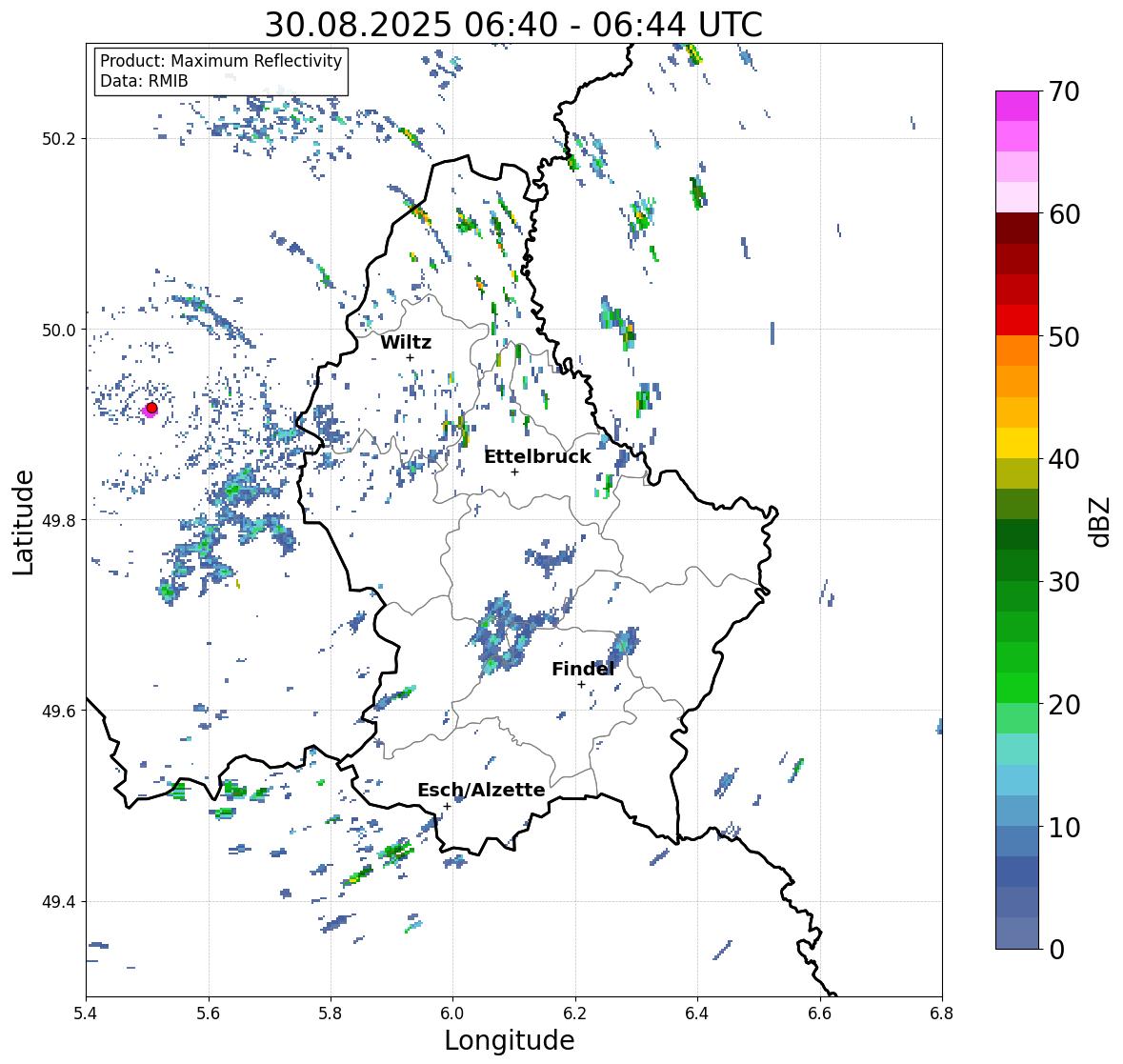Click the colorbar tick label 30
The height and width of the screenshot is (1064, 1123).
point(1064,582)
